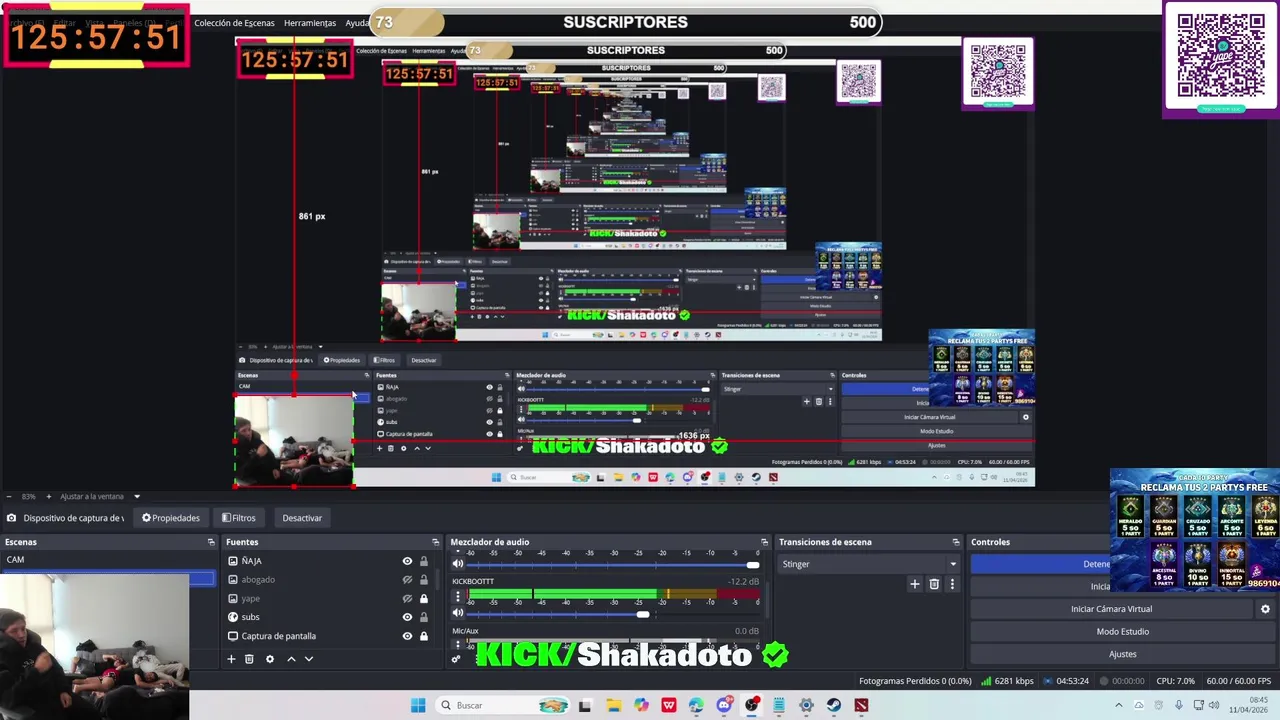The height and width of the screenshot is (720, 1280).
Task: Add a scene transition with plus icon
Action: click(x=914, y=584)
